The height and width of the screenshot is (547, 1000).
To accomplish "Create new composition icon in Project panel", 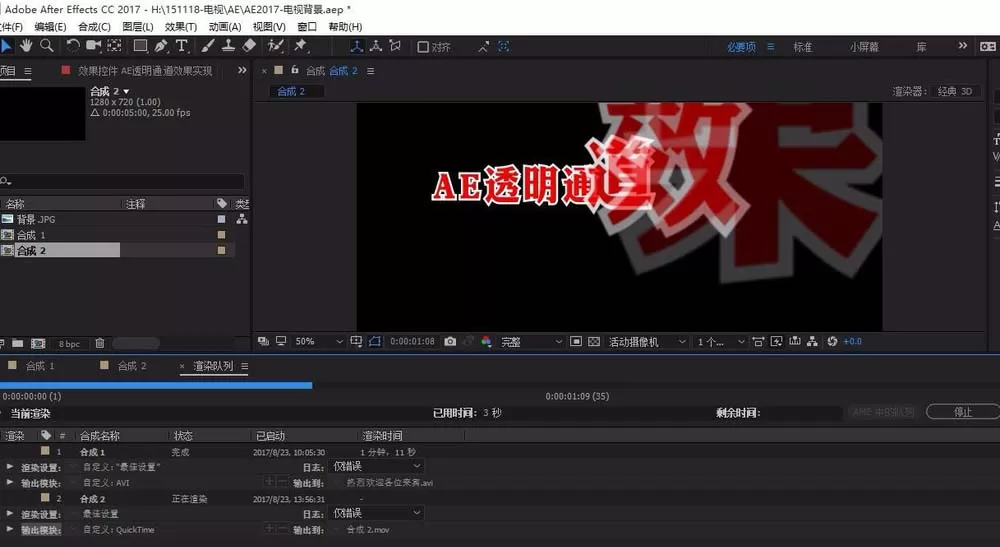I will [38, 344].
